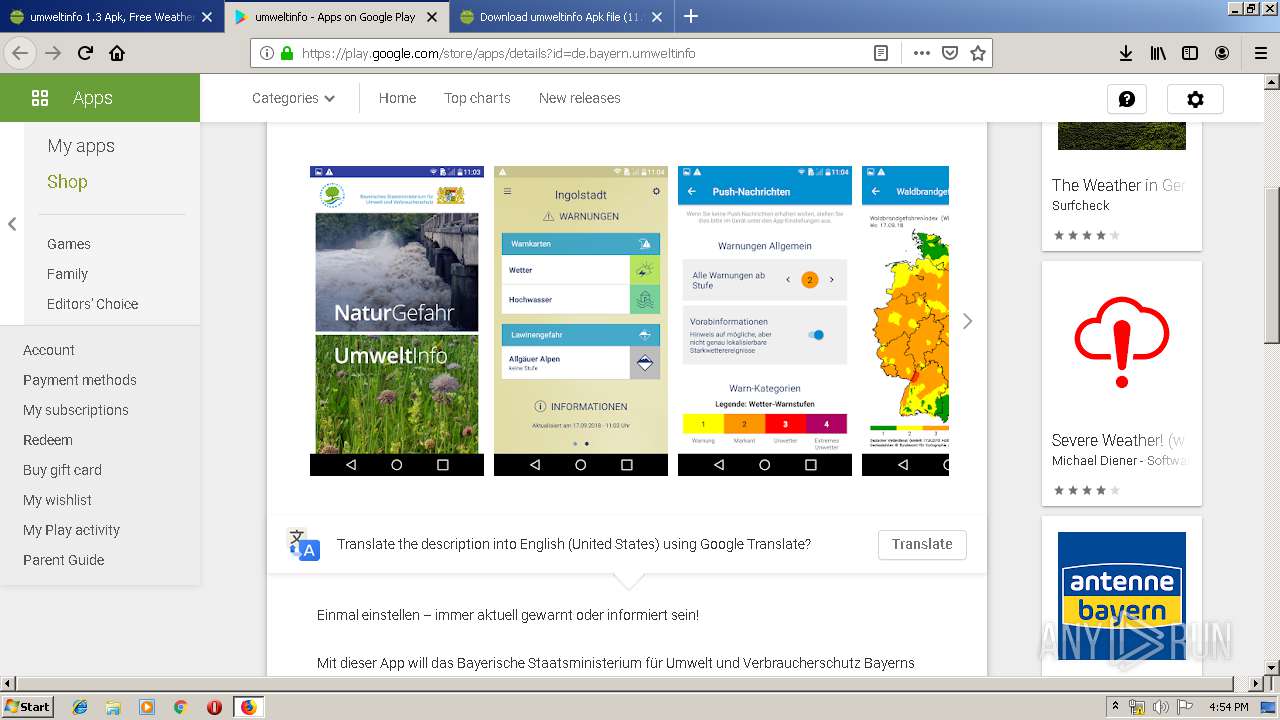Image resolution: width=1280 pixels, height=720 pixels.
Task: Open the Google Play settings gear
Action: pos(1195,99)
